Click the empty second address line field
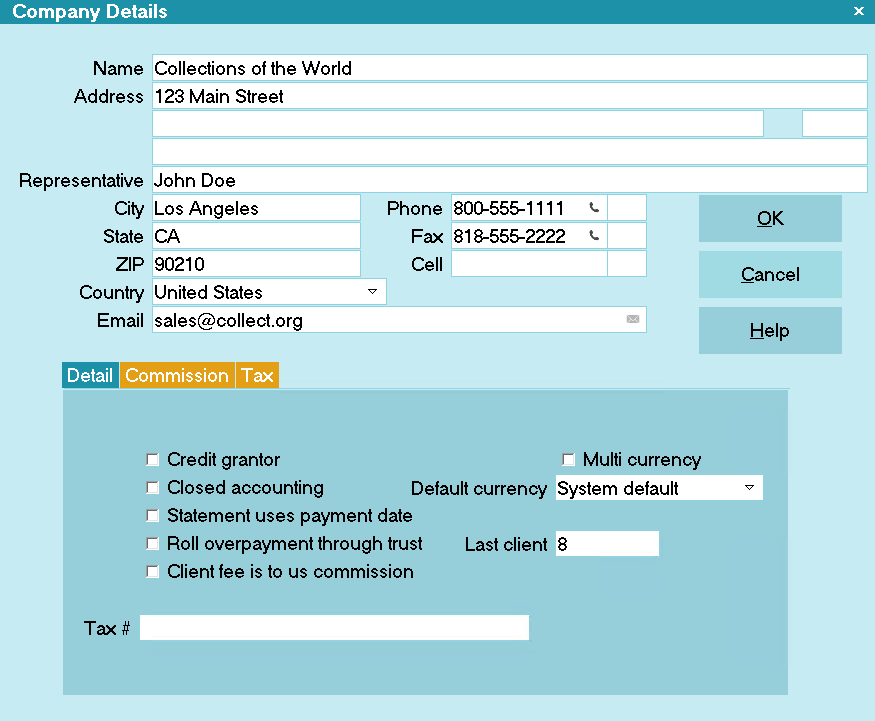This screenshot has height=721, width=875. pos(458,123)
